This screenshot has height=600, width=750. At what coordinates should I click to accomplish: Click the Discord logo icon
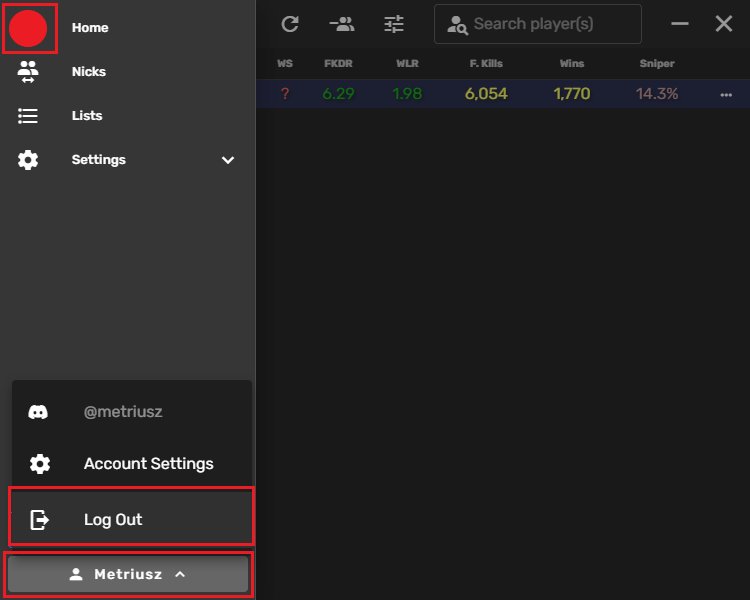(x=39, y=412)
